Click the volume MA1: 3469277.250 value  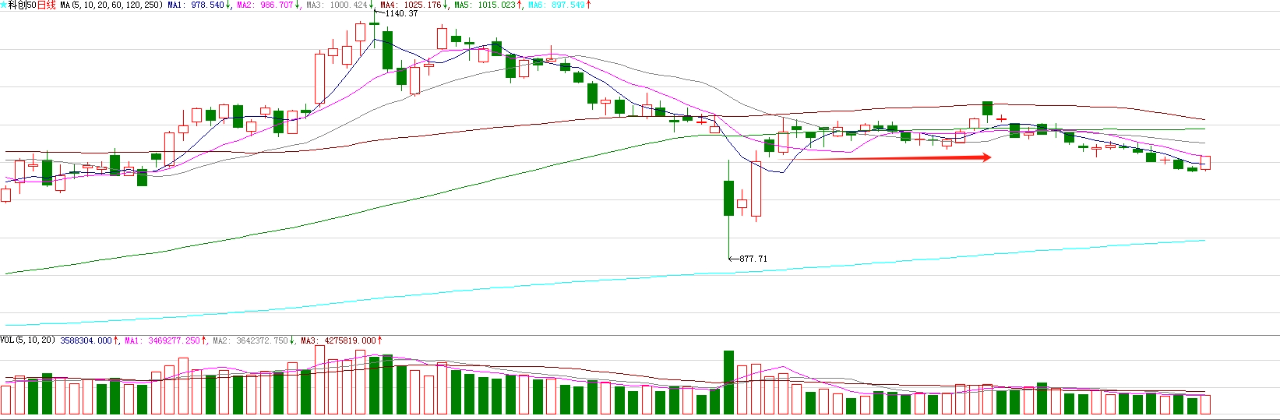click(162, 341)
